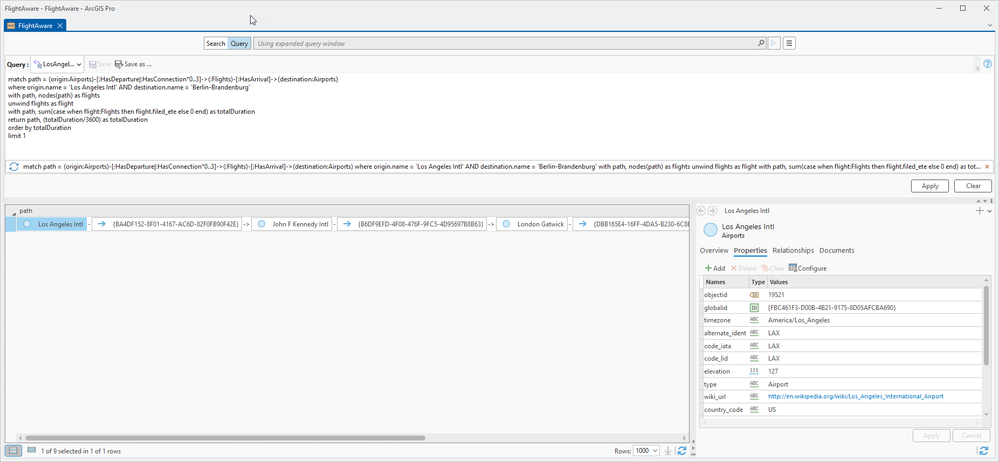Click the magnifier icon in the query bar
999x462 pixels.
coord(761,43)
